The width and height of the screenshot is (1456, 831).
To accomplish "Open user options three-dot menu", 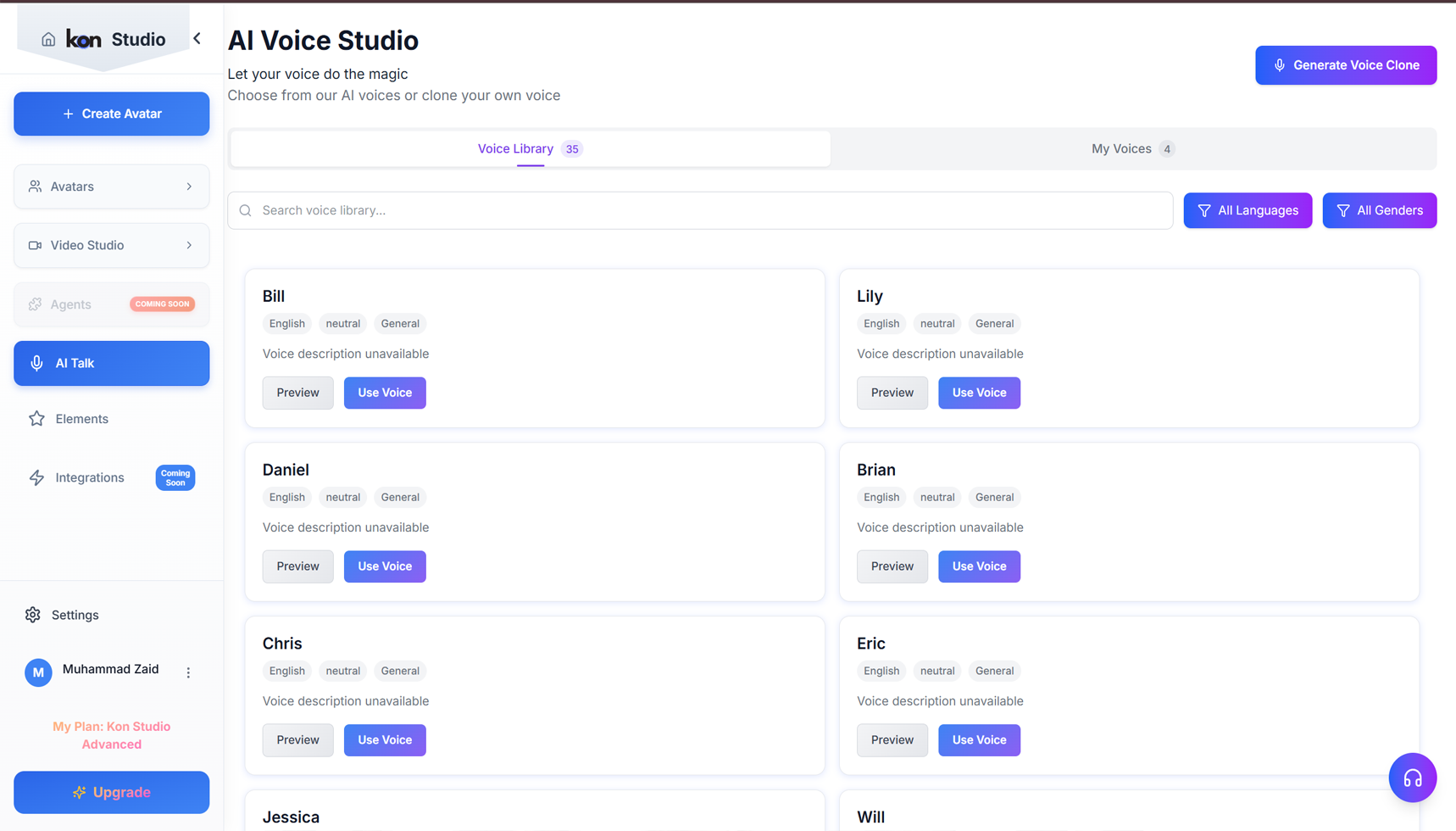I will pyautogui.click(x=188, y=672).
